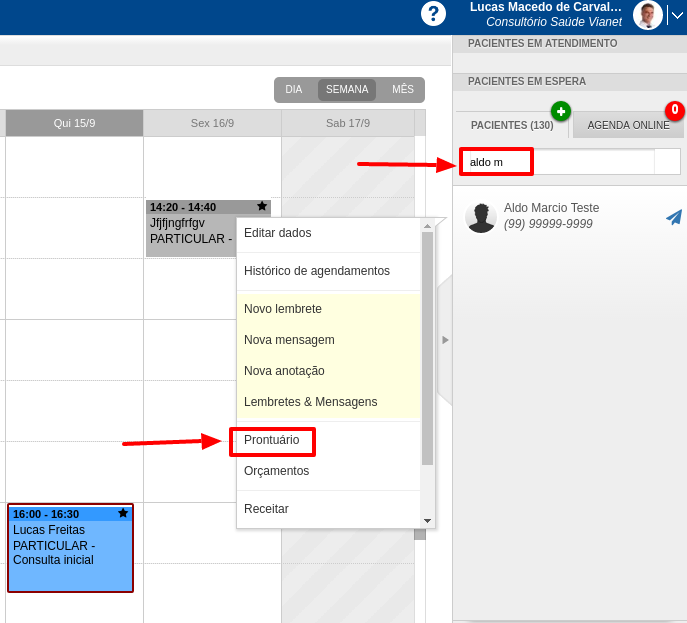Collapse the side panel with the arrow handle
Image resolution: width=687 pixels, height=623 pixels.
[x=445, y=340]
